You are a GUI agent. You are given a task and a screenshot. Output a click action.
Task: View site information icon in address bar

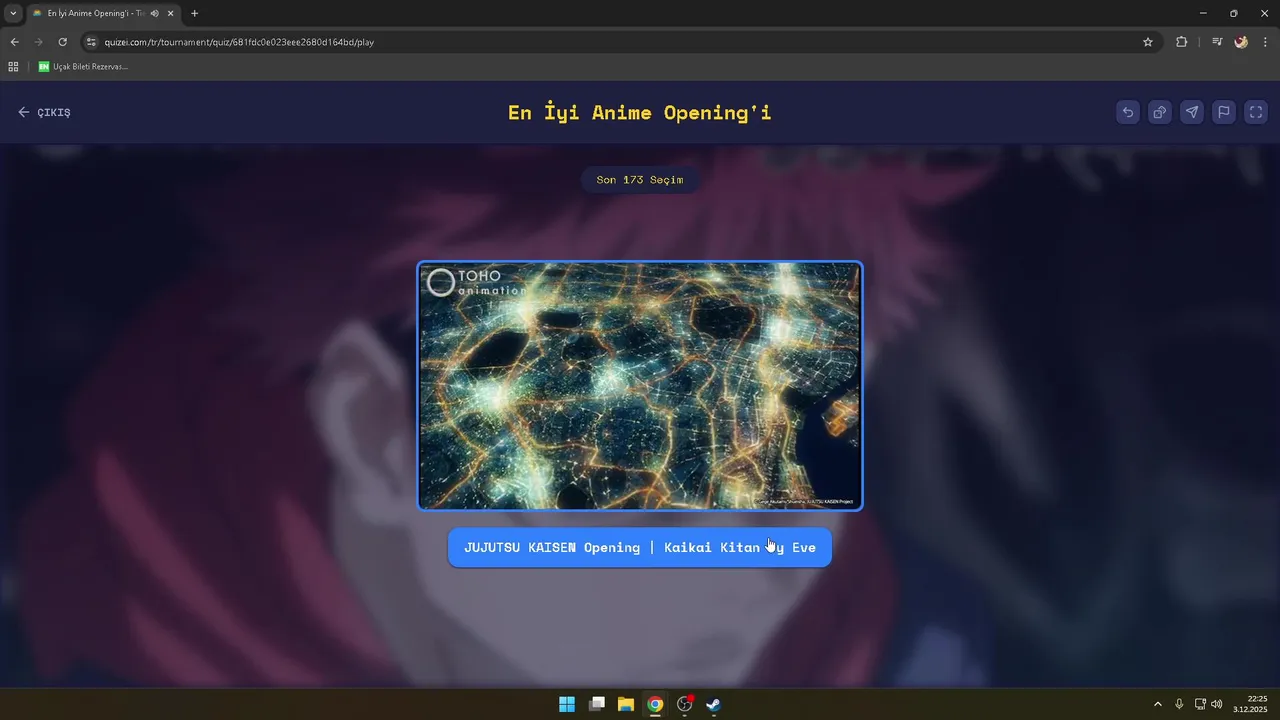coord(91,42)
